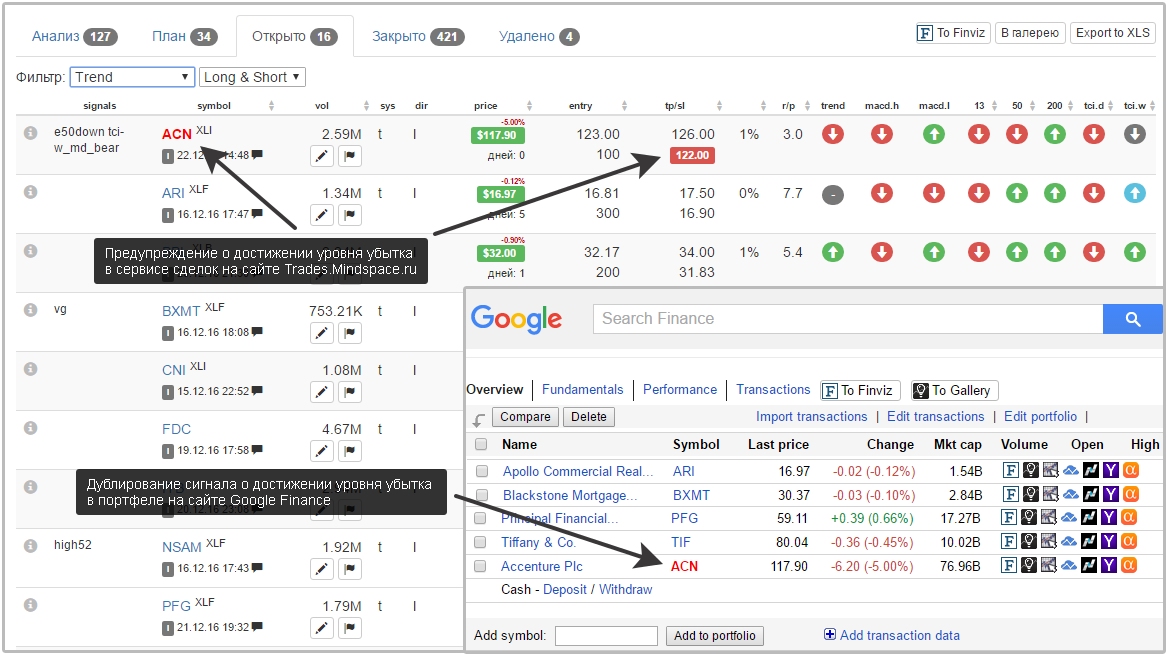This screenshot has width=1167, height=654.
Task: Open StockCharts icon in Accenture Plc row
Action: pyautogui.click(x=1049, y=565)
